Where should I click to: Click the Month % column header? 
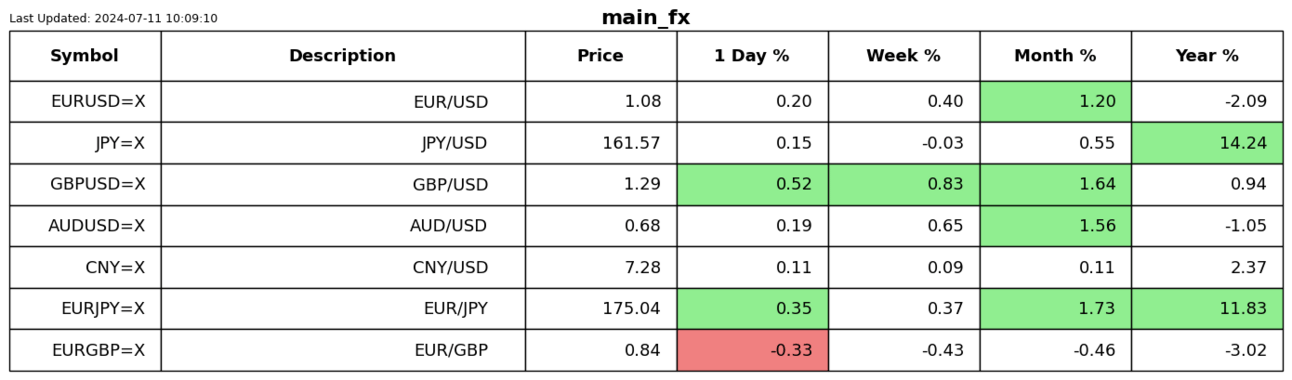pyautogui.click(x=1056, y=56)
